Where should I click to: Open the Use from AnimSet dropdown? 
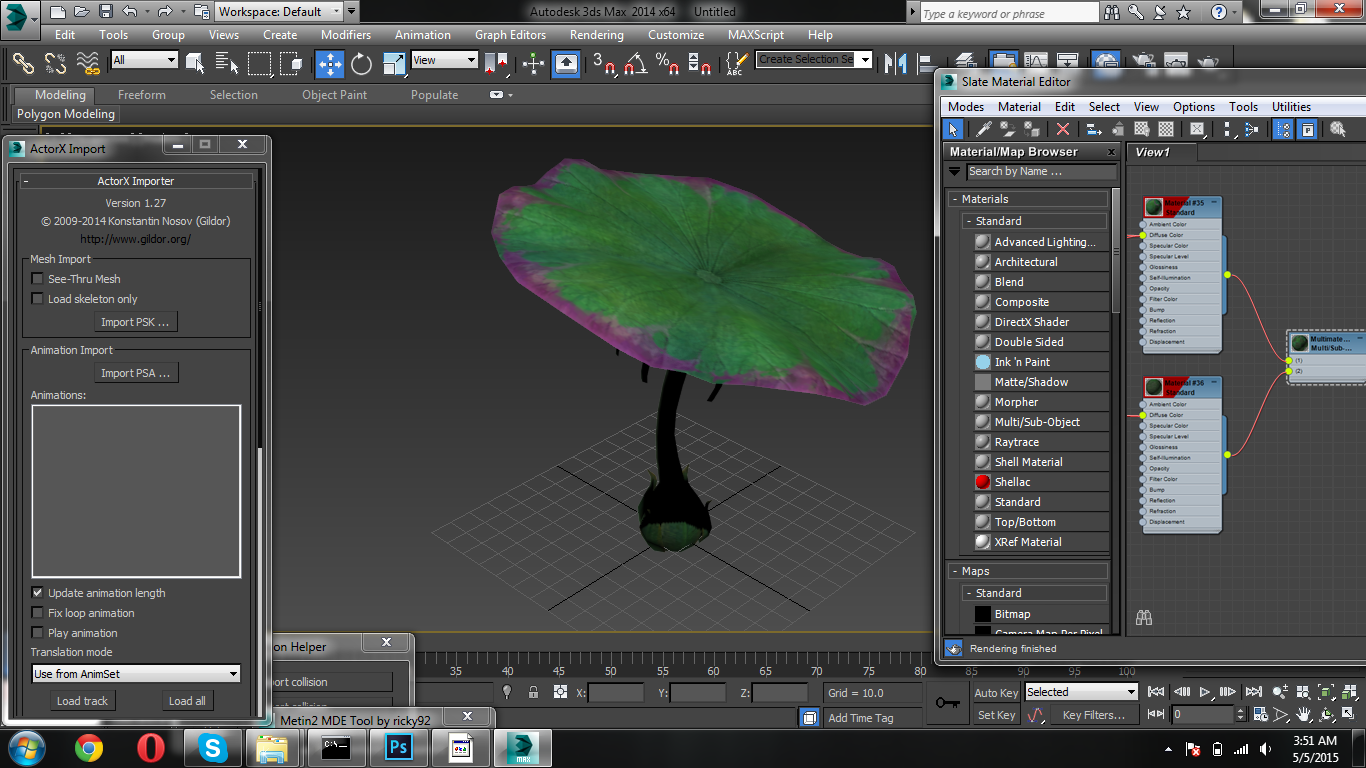coord(136,674)
